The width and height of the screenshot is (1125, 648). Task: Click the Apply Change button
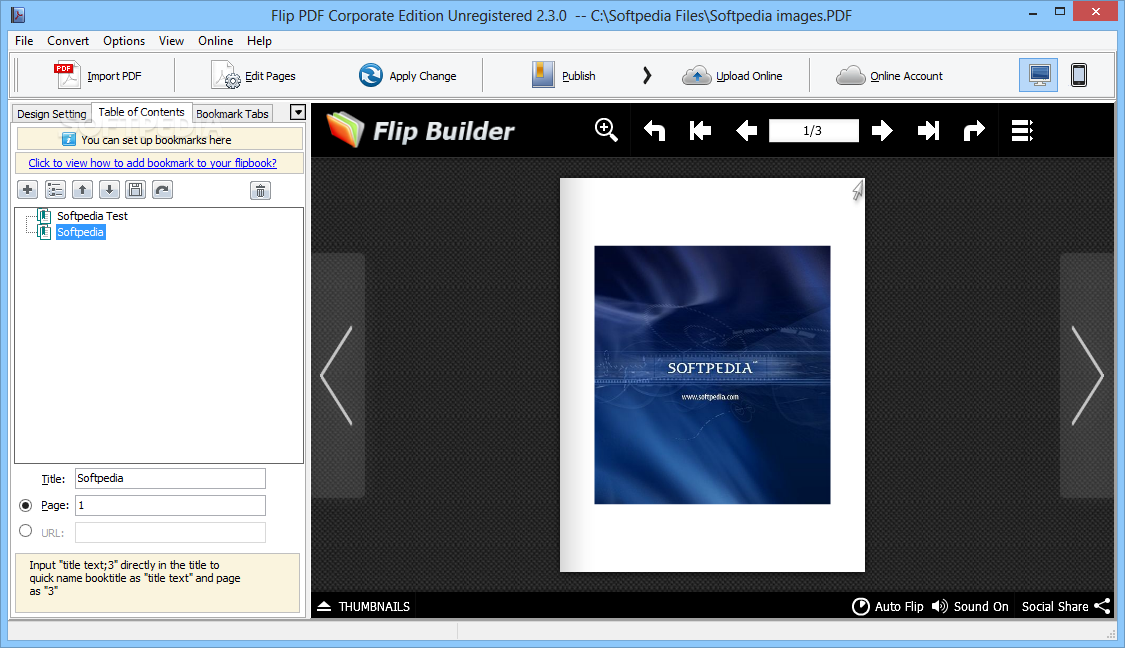pos(407,75)
